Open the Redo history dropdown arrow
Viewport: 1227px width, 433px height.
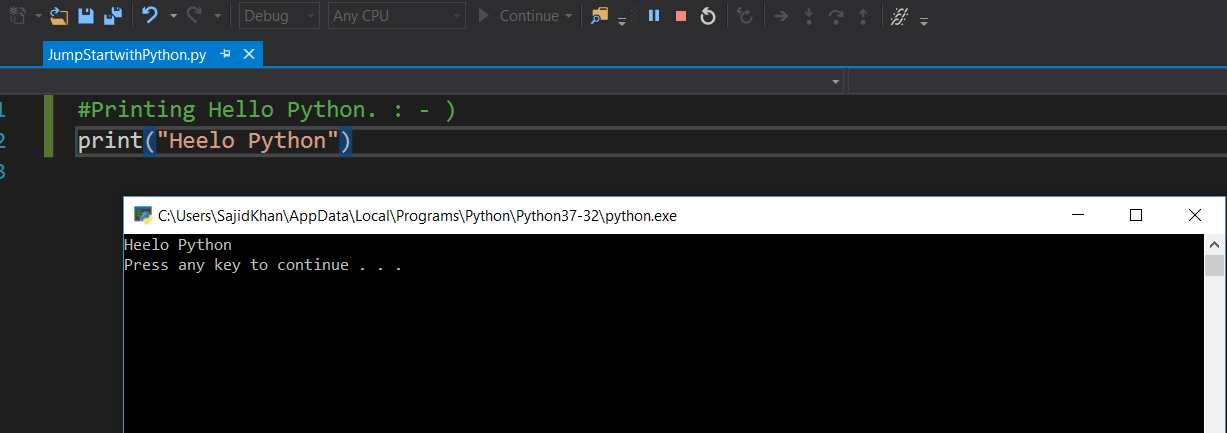[217, 16]
